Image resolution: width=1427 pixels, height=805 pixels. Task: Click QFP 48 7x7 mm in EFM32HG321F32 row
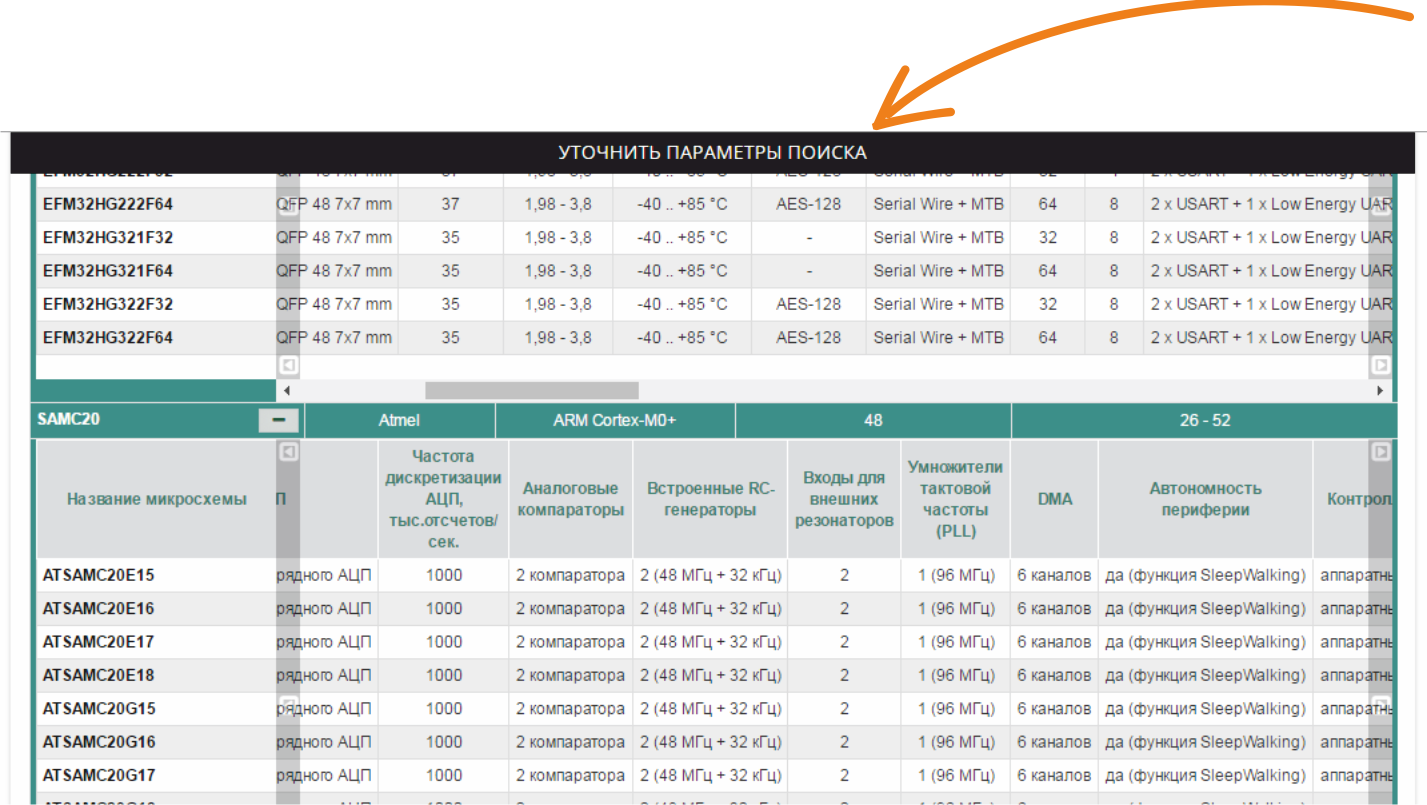tap(335, 238)
